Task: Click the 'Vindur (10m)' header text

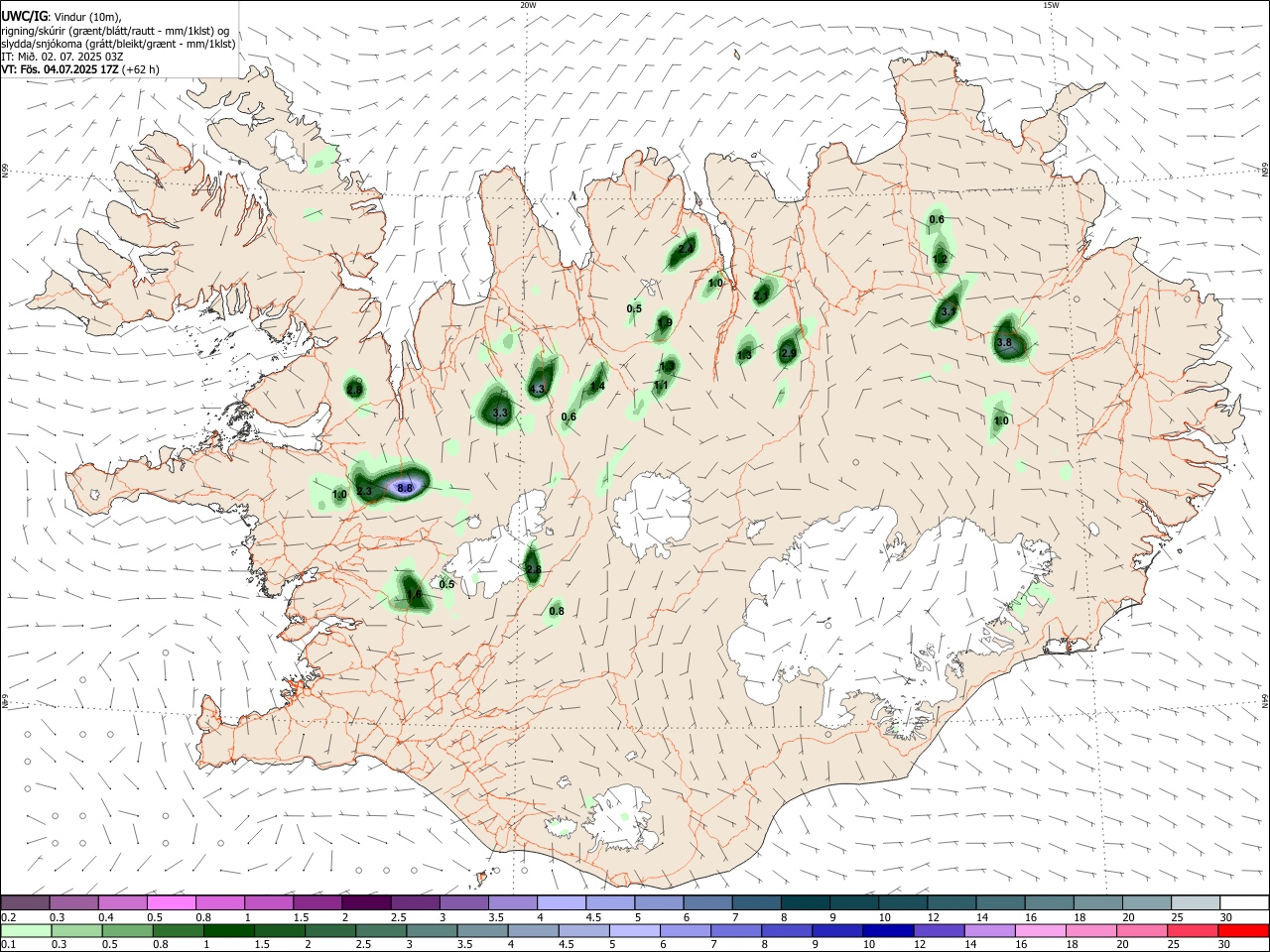Action: (x=87, y=16)
